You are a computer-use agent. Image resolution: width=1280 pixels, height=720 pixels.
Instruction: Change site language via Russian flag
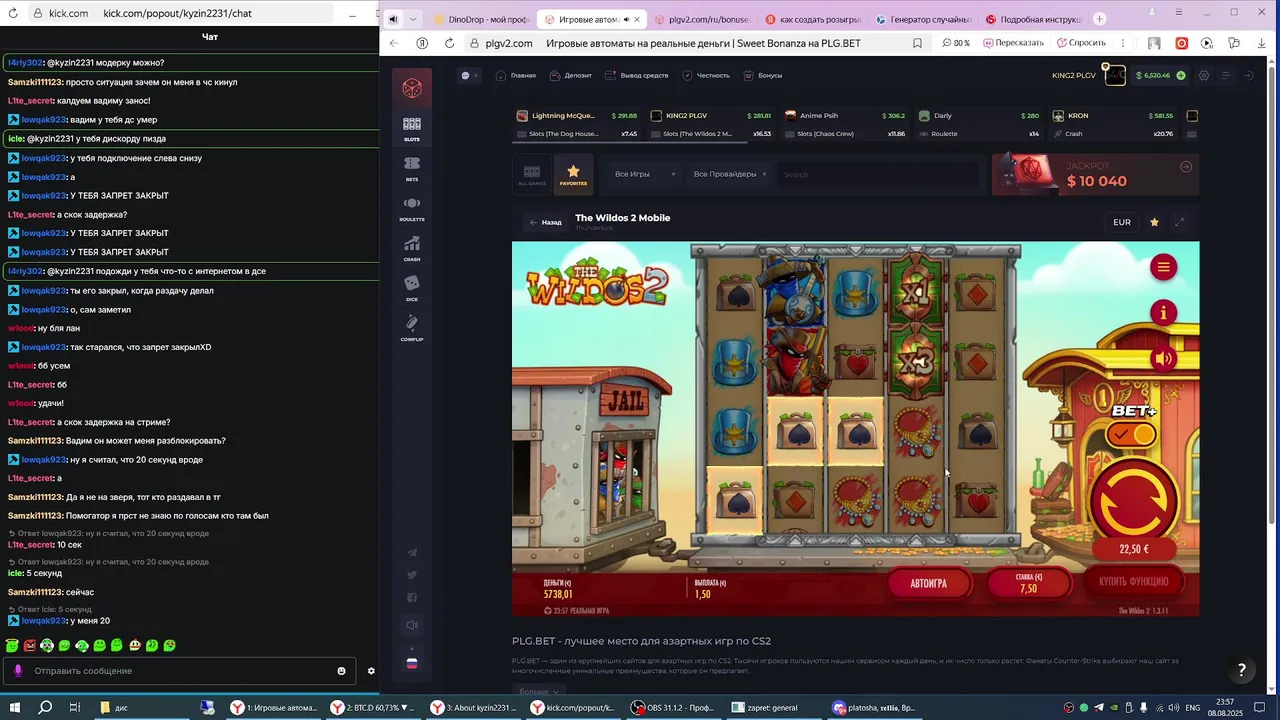(412, 662)
